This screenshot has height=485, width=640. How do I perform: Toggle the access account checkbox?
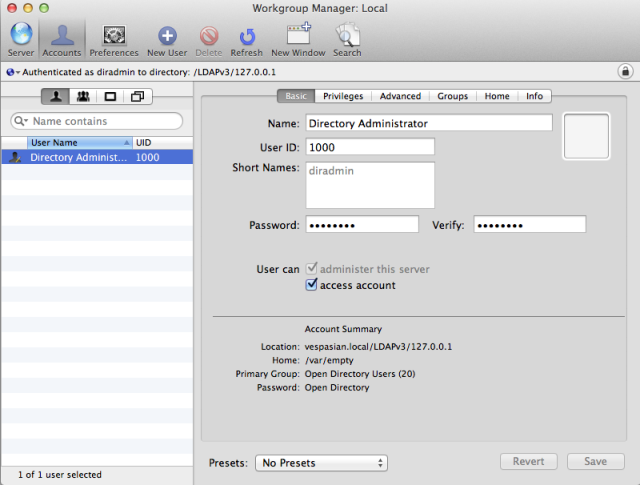311,285
